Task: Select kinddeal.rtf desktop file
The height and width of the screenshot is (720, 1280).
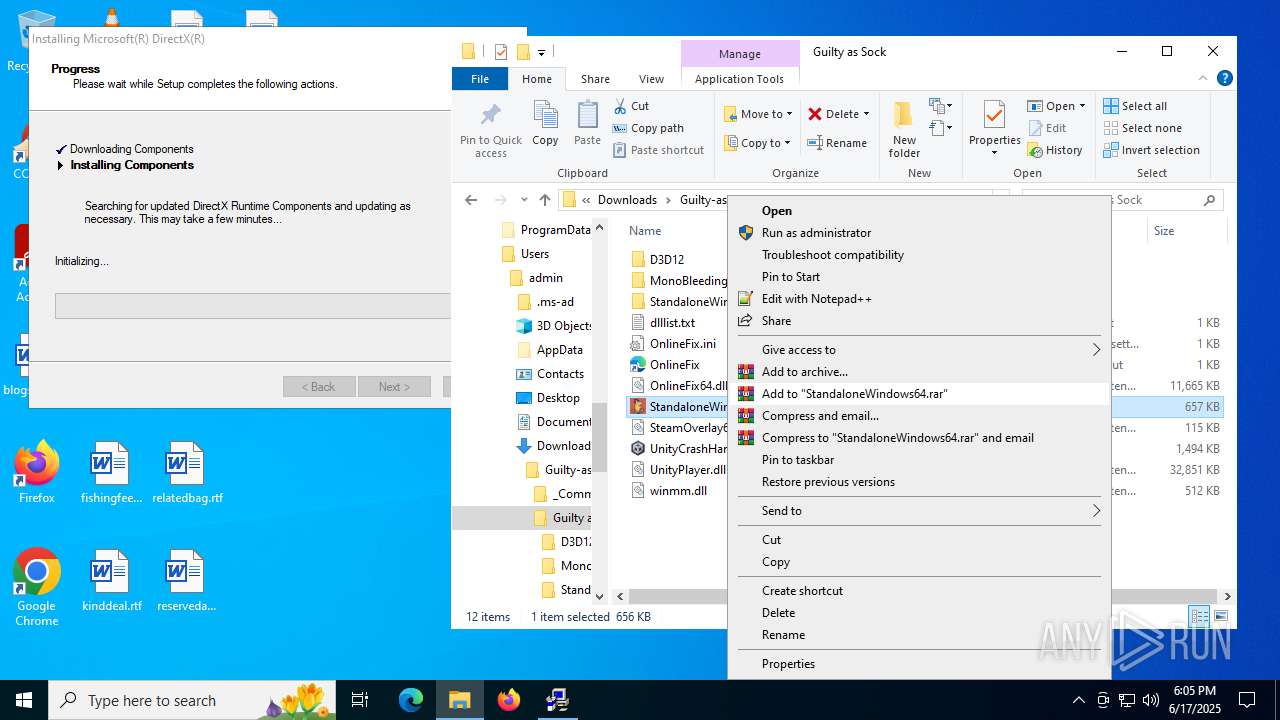Action: (x=111, y=580)
